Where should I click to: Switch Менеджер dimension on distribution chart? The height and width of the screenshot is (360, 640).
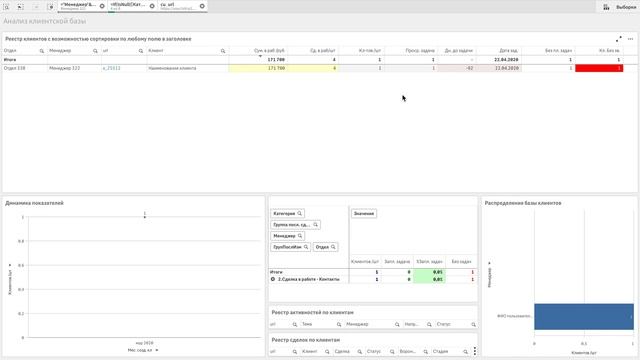click(489, 275)
